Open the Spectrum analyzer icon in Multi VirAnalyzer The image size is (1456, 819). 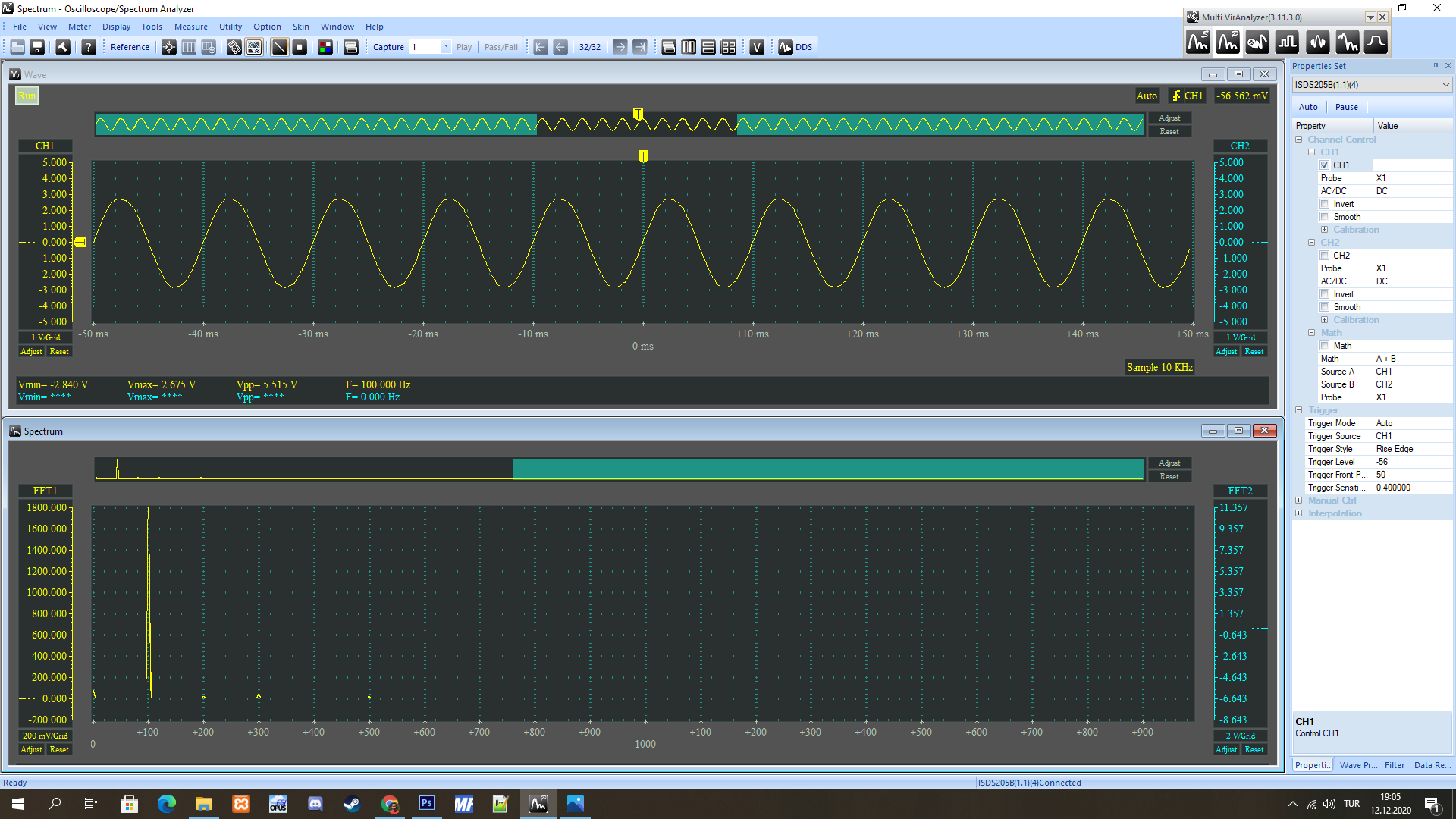point(1198,42)
